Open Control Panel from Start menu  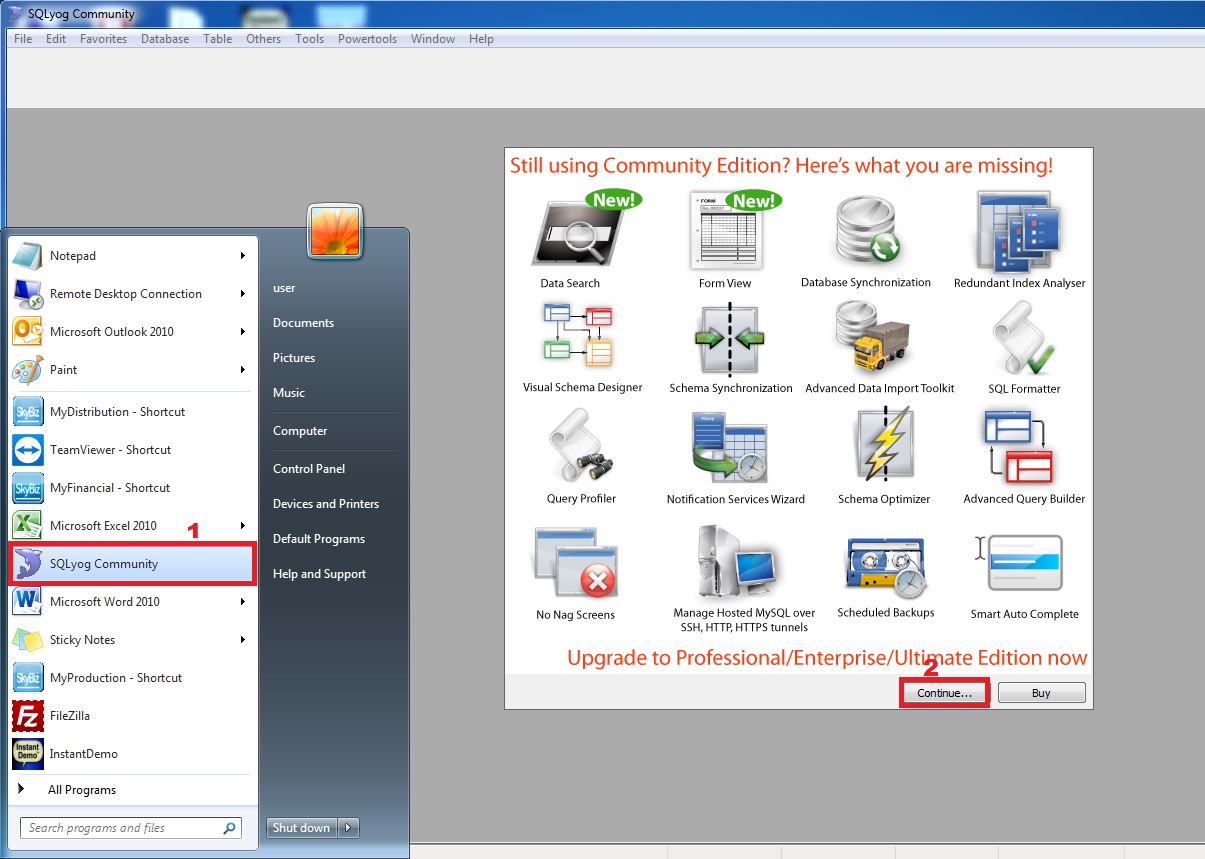pos(308,469)
